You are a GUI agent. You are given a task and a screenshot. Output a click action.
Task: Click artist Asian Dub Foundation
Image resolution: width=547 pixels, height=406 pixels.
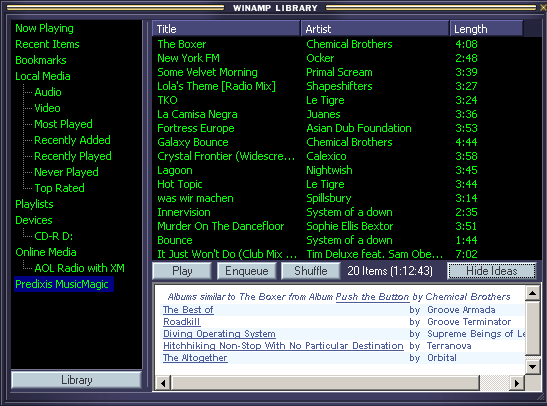359,128
